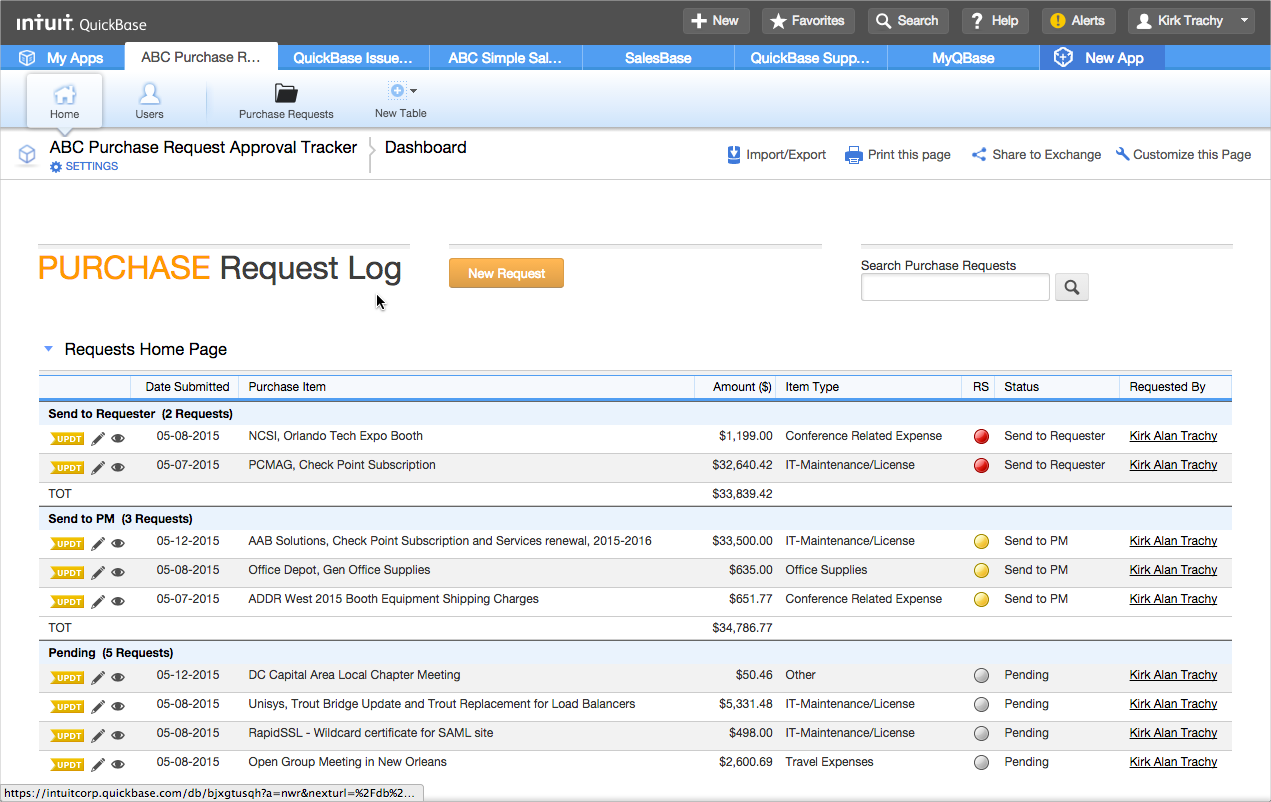Click red status dot for NCSI Orlando row
The width and height of the screenshot is (1271, 802).
click(x=981, y=437)
